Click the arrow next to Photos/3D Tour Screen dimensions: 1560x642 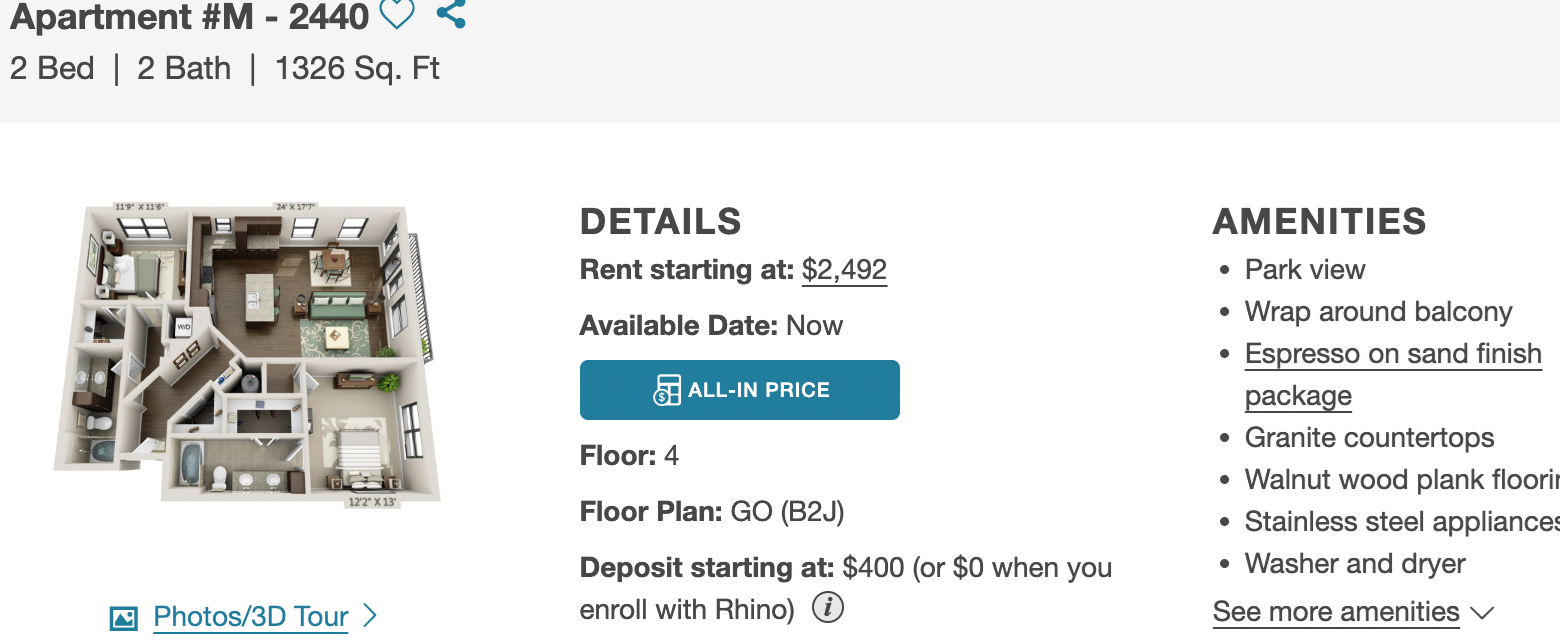click(369, 615)
